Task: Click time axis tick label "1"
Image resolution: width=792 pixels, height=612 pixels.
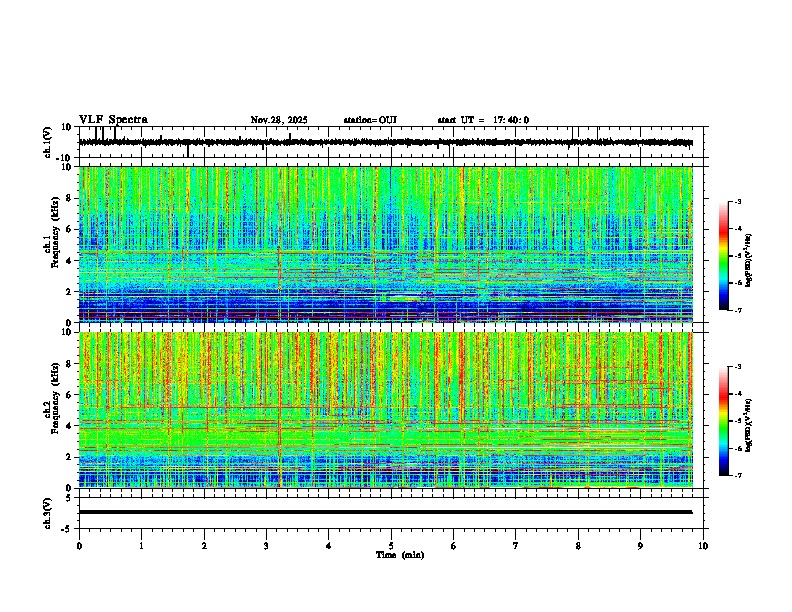Action: 141,546
